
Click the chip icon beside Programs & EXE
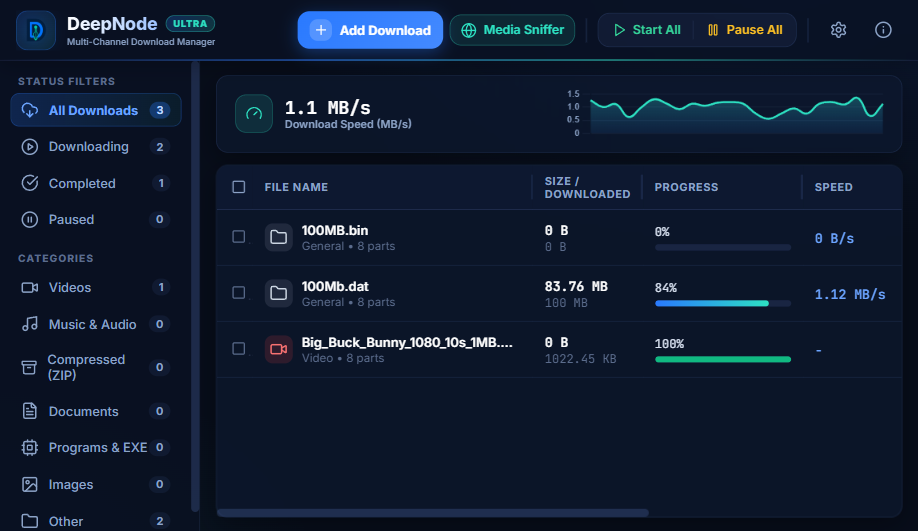point(30,447)
